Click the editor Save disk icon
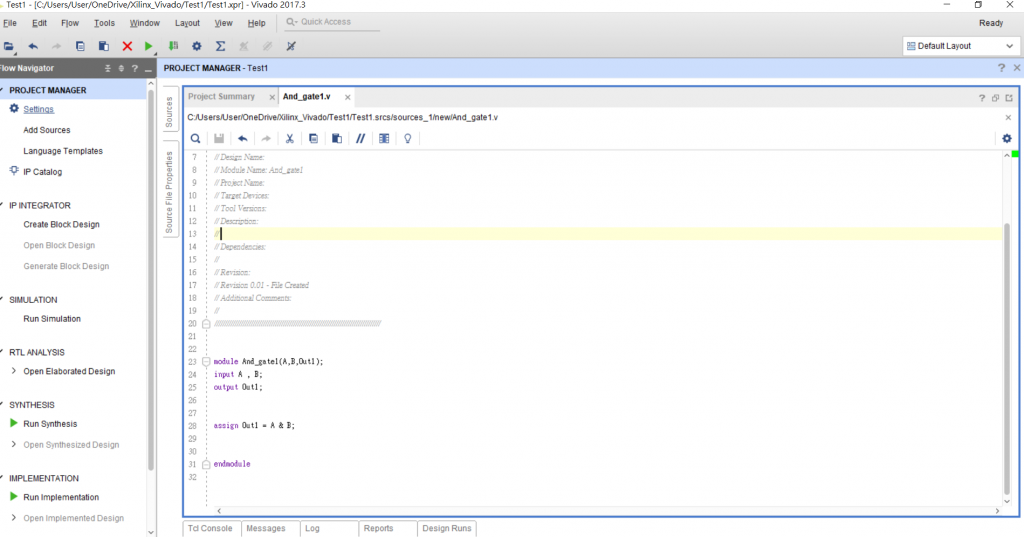This screenshot has width=1024, height=537. [219, 138]
